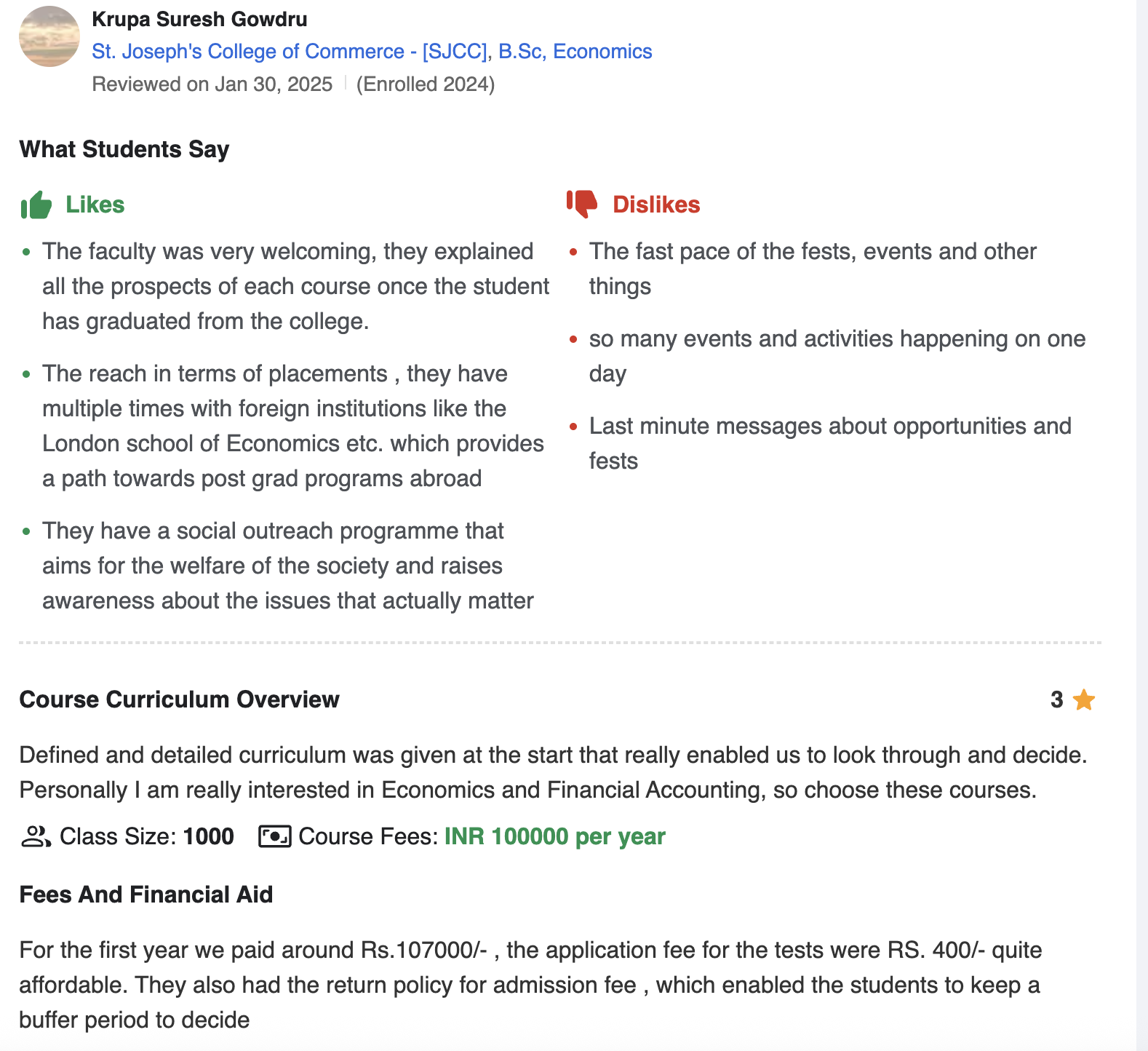The height and width of the screenshot is (1051, 1148).
Task: Expand the What Students Say section
Action: click(x=124, y=148)
